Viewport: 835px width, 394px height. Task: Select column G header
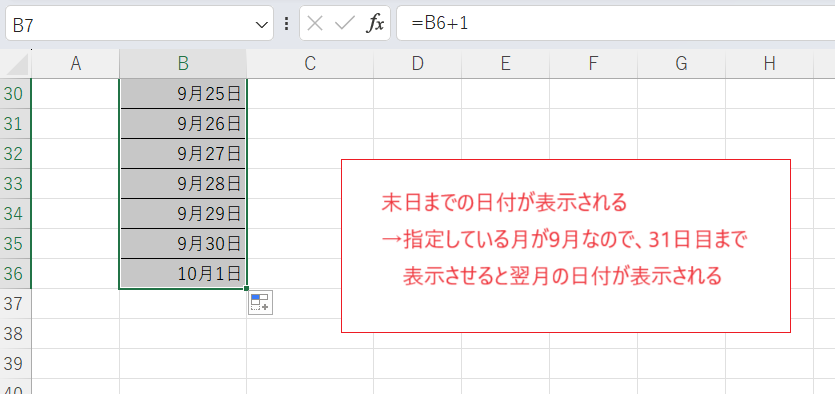682,64
